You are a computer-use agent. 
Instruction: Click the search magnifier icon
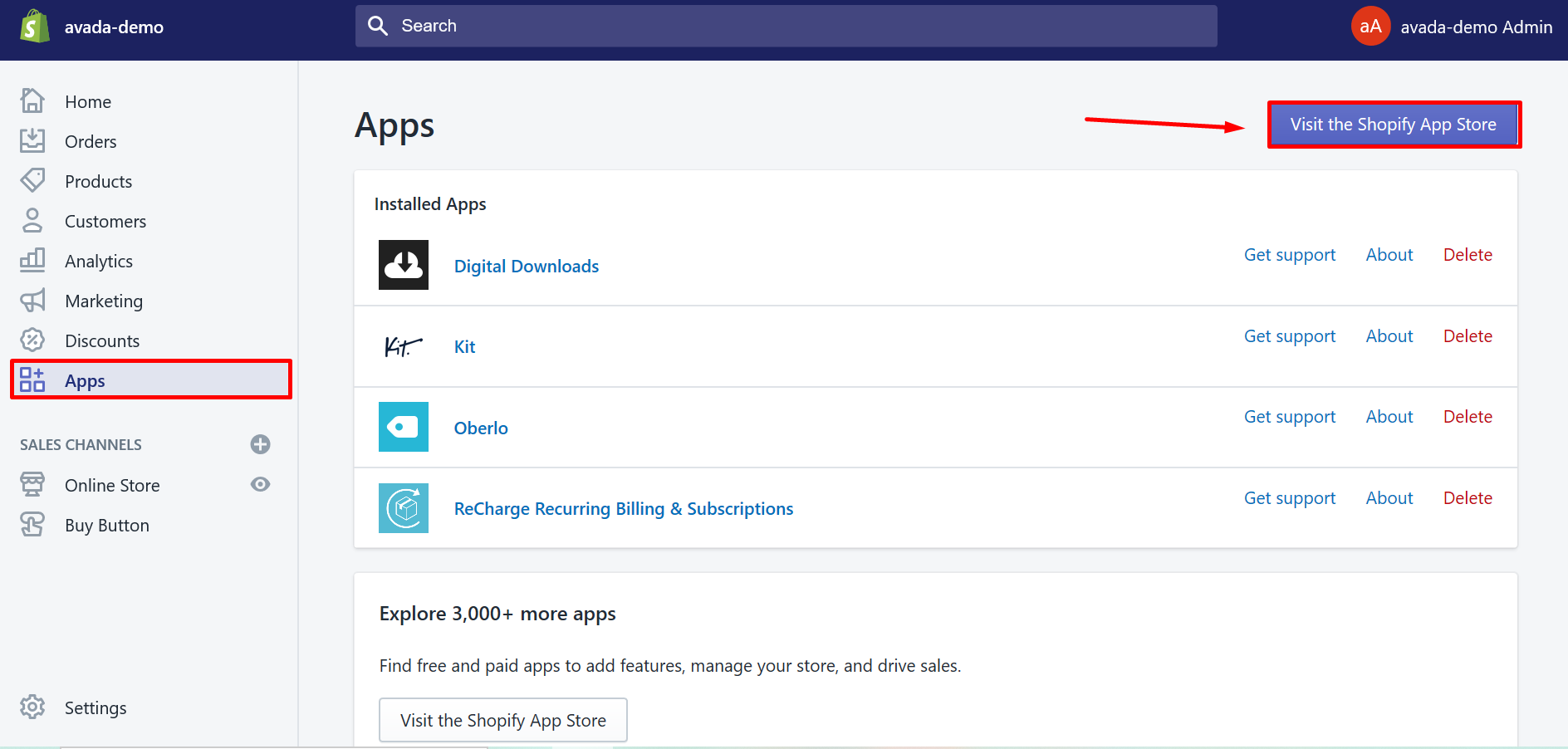(x=378, y=26)
